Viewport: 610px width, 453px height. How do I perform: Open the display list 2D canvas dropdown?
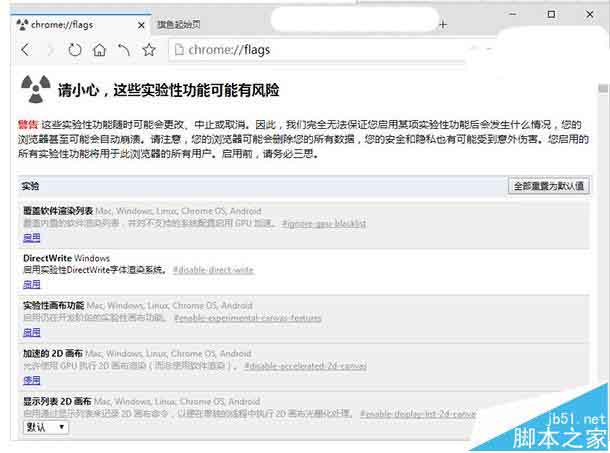[x=46, y=427]
